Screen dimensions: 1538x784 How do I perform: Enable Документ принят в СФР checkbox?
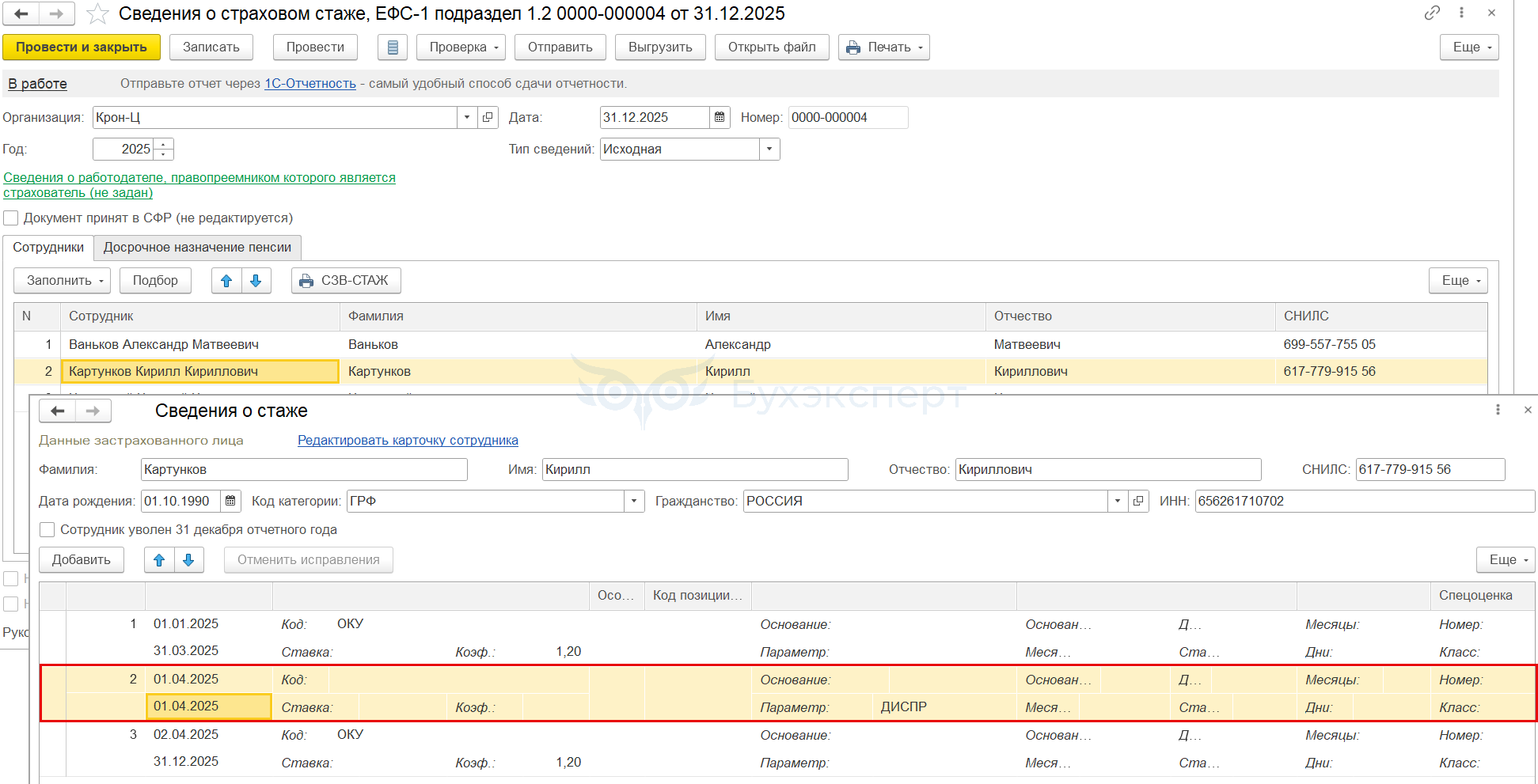[11, 218]
